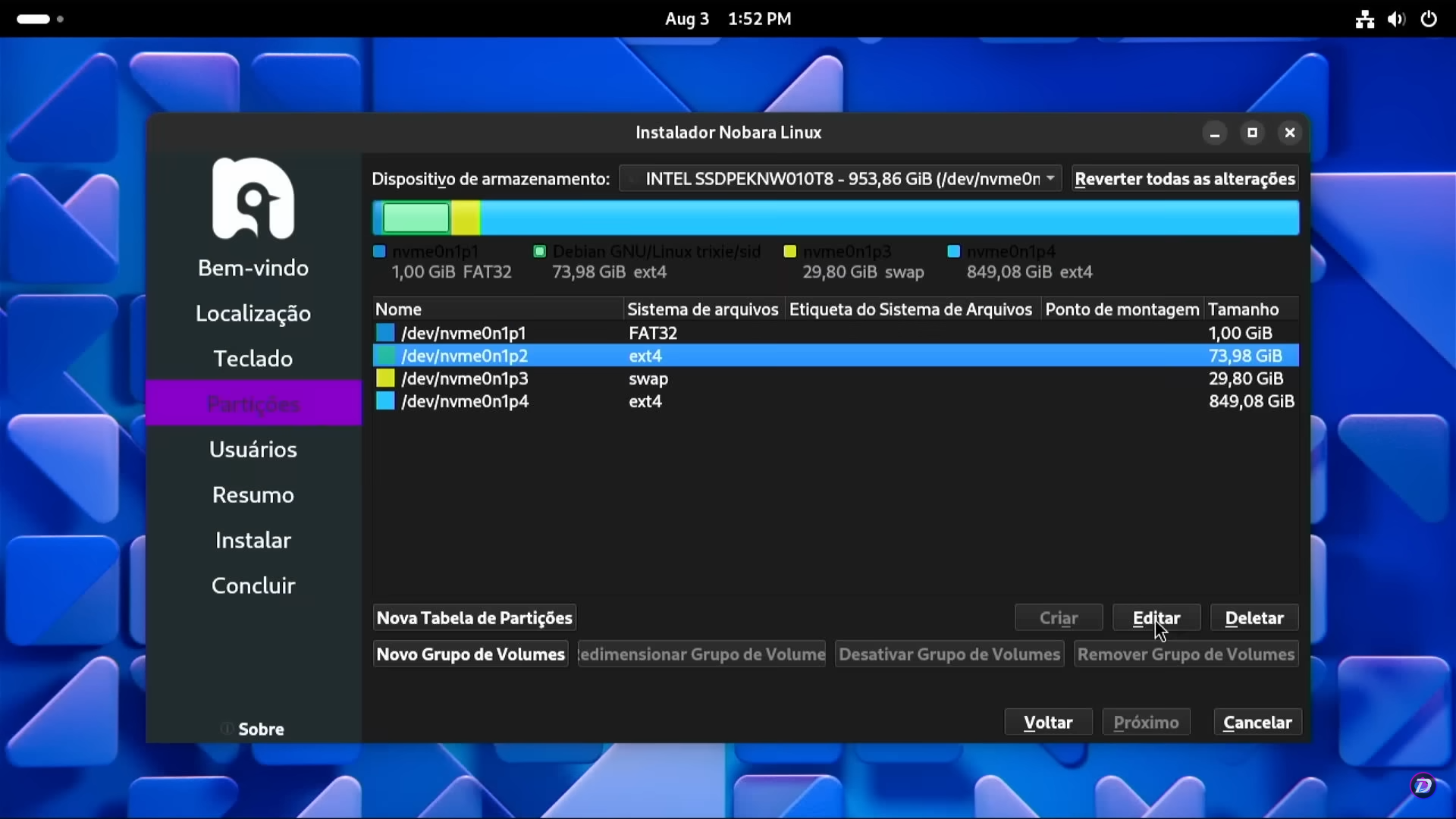This screenshot has height=819, width=1456.
Task: Click the green segment in the partition bar
Action: click(x=414, y=218)
